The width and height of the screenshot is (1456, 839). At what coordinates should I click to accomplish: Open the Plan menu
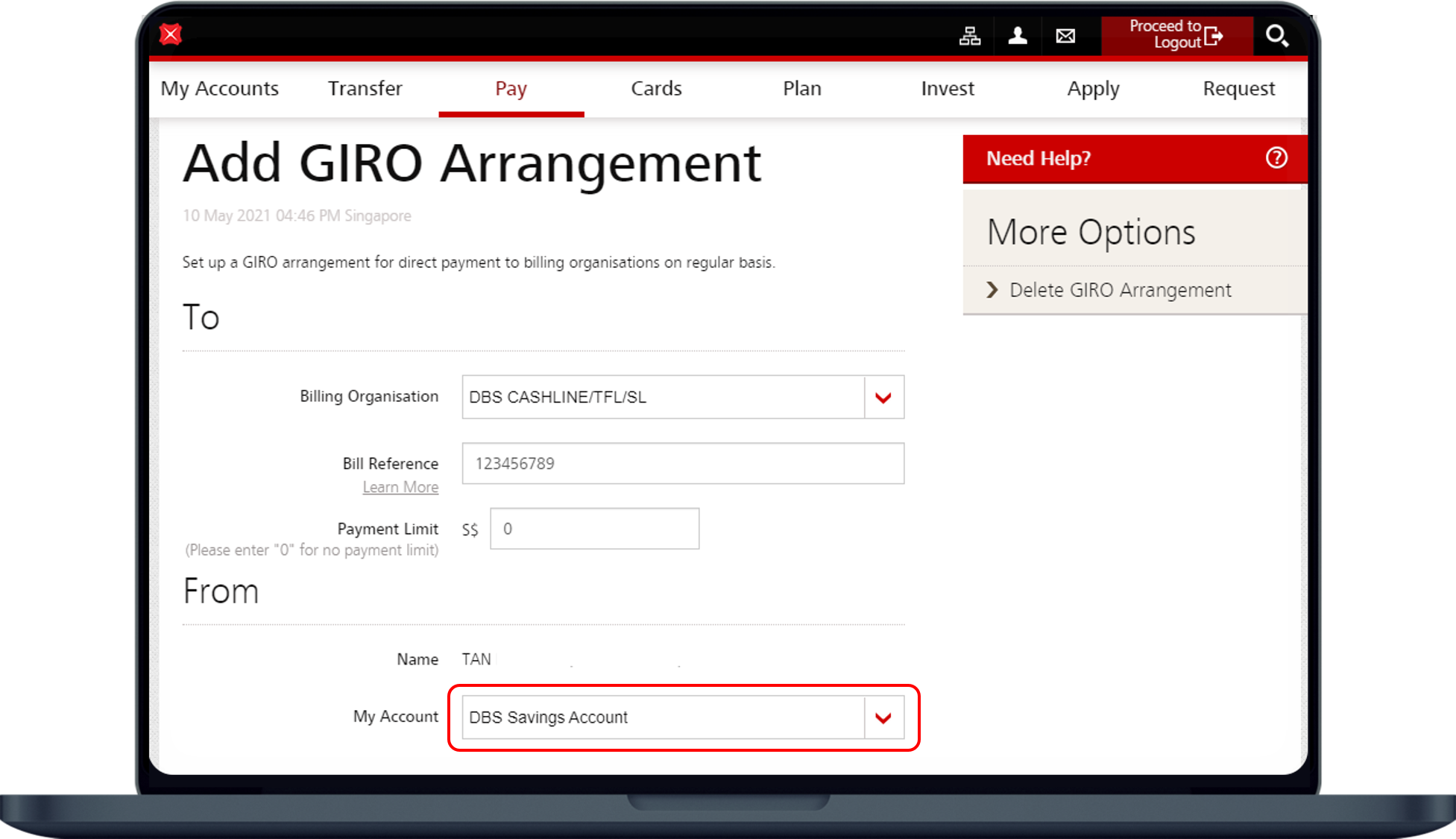802,88
